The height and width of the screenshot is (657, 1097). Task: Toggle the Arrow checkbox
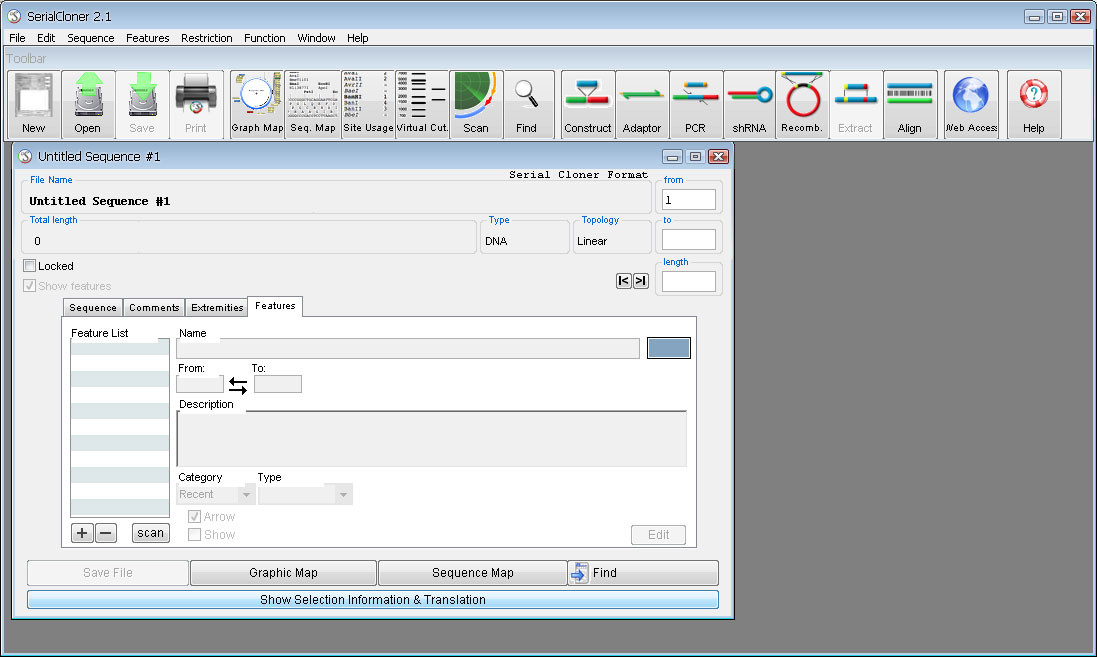tap(194, 516)
